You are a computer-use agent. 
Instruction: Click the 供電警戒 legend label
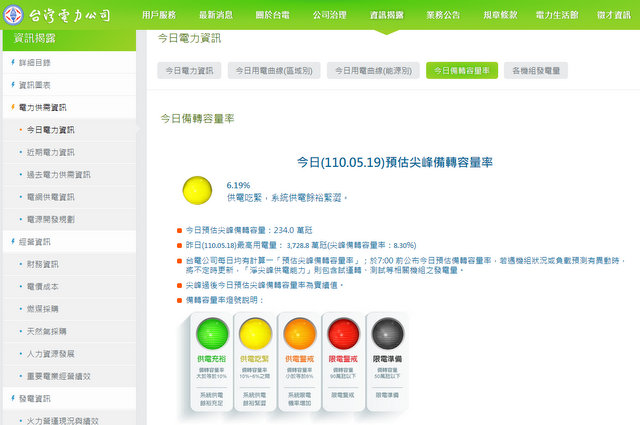[x=300, y=359]
